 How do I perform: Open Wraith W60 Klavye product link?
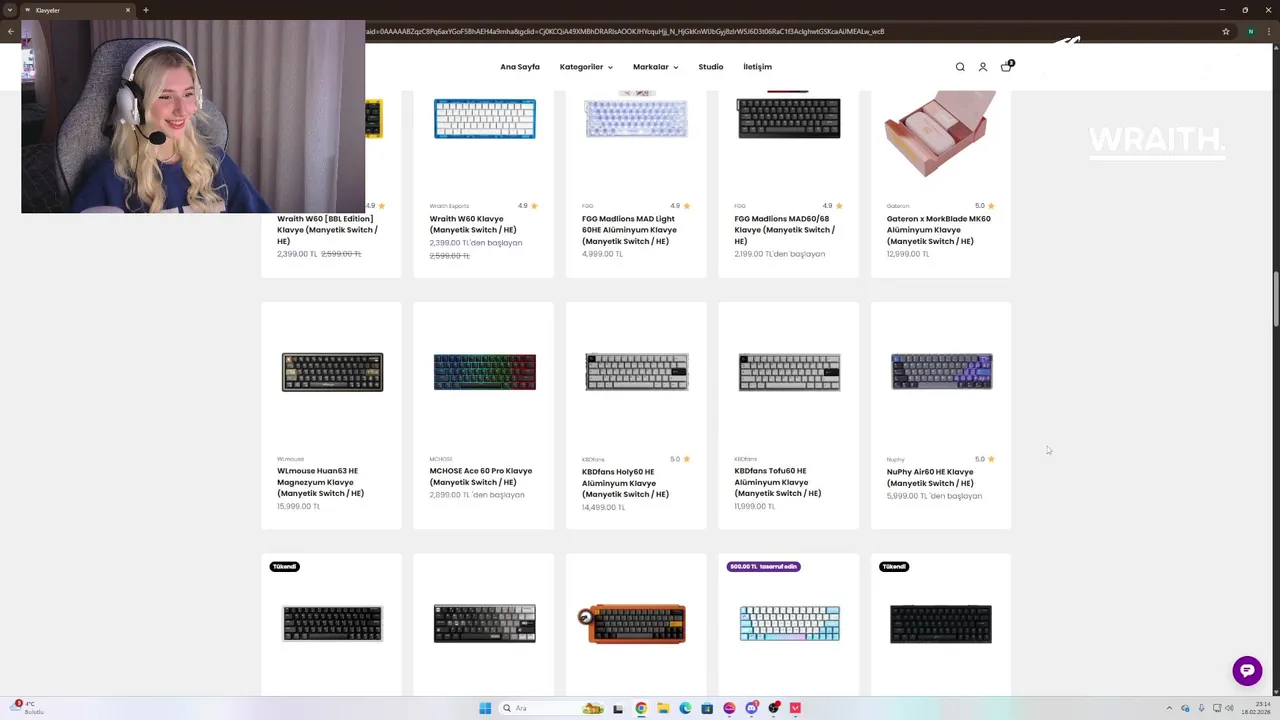(473, 224)
